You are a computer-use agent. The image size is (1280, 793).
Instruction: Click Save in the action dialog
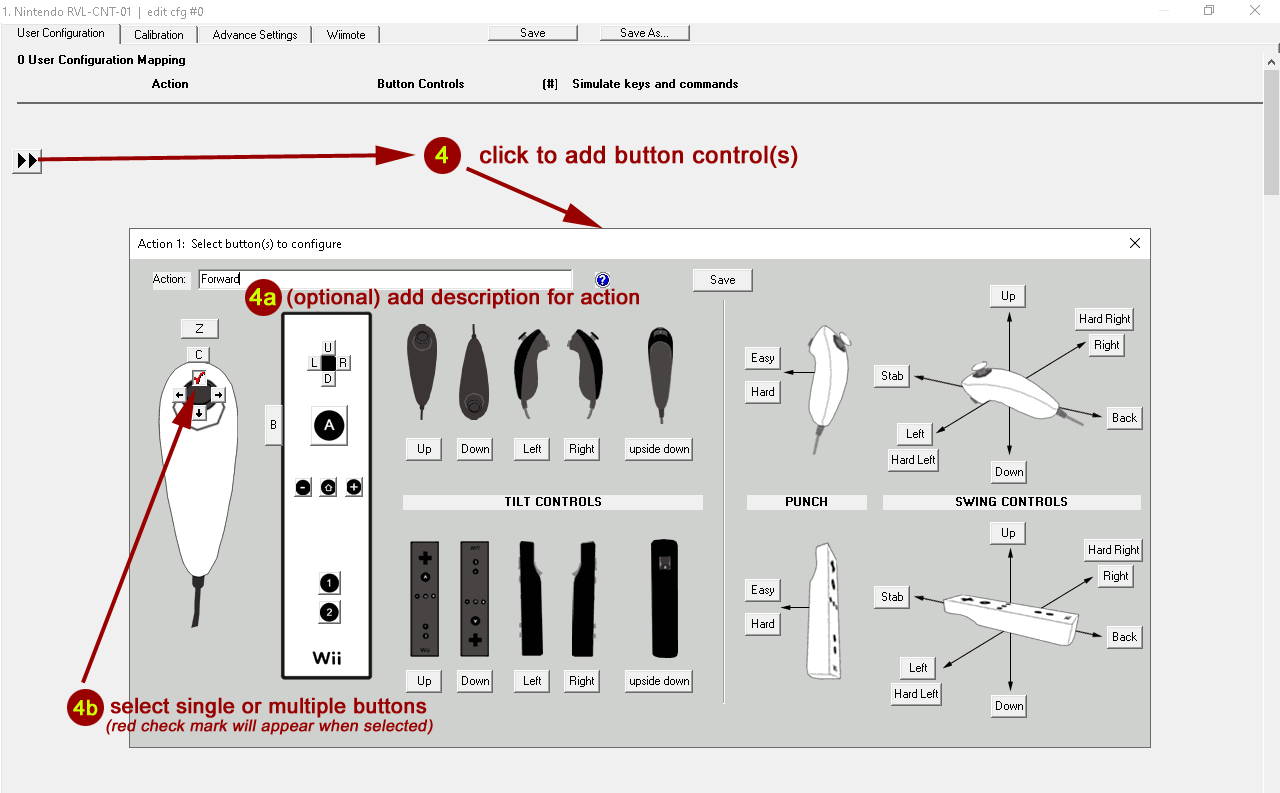pyautogui.click(x=722, y=280)
